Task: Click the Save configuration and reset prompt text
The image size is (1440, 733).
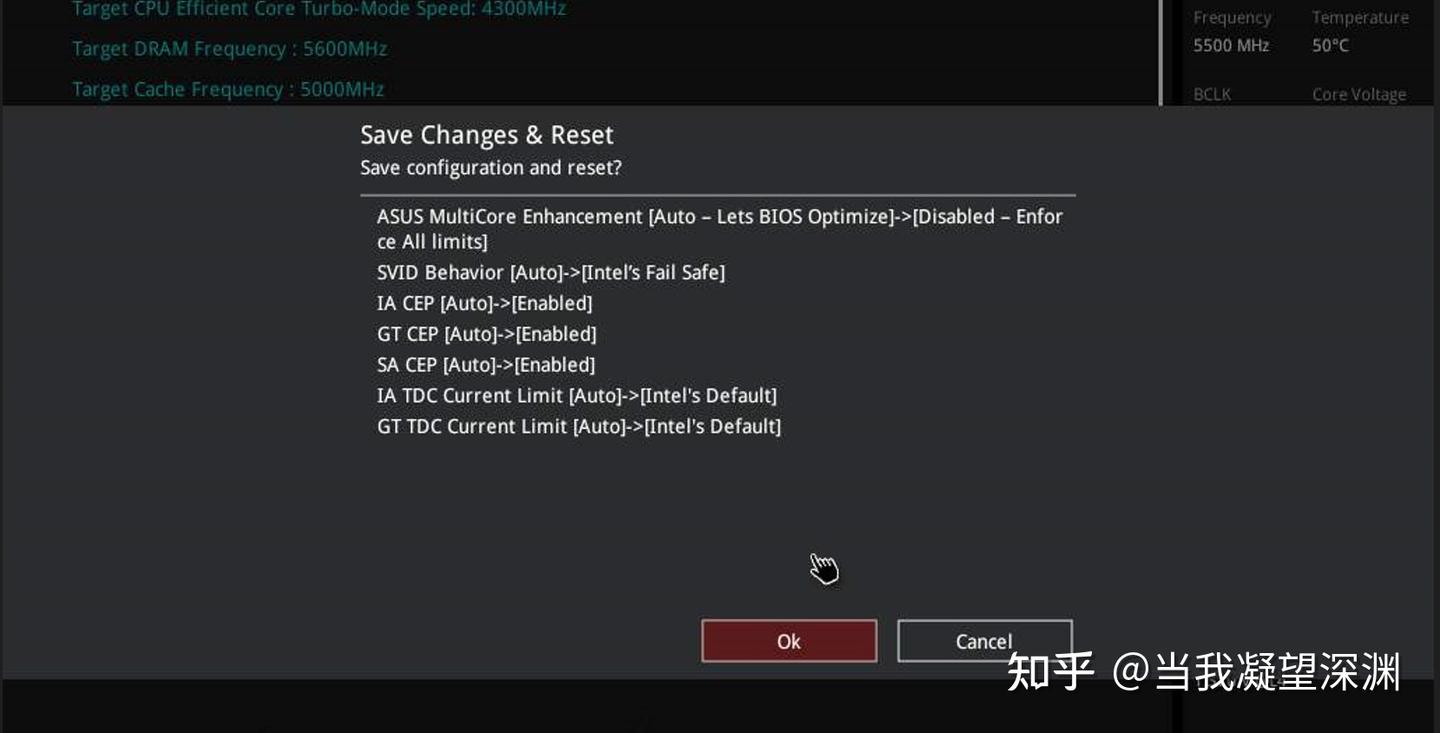Action: pos(491,167)
